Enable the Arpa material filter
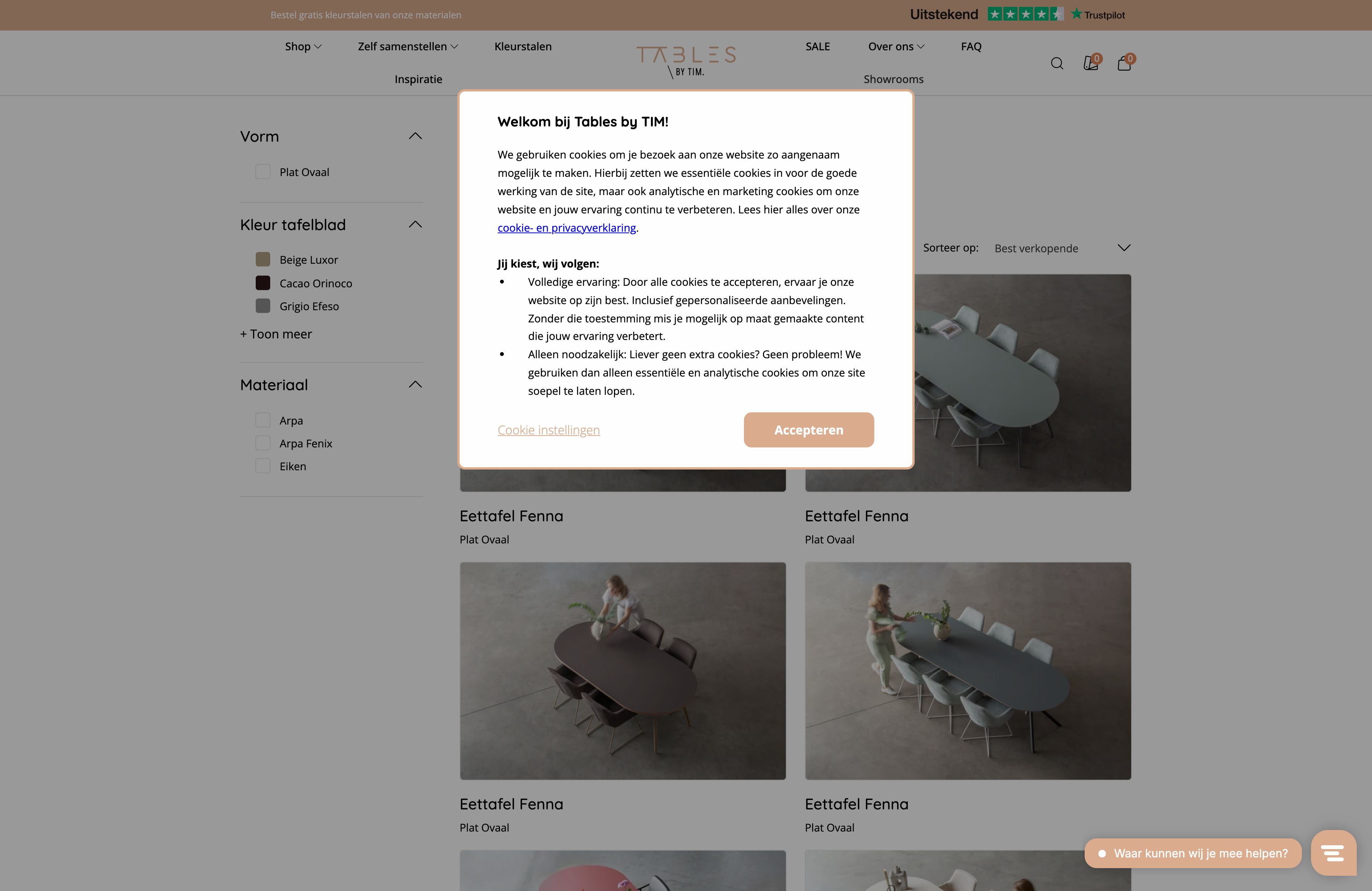This screenshot has width=1372, height=891. click(x=263, y=420)
